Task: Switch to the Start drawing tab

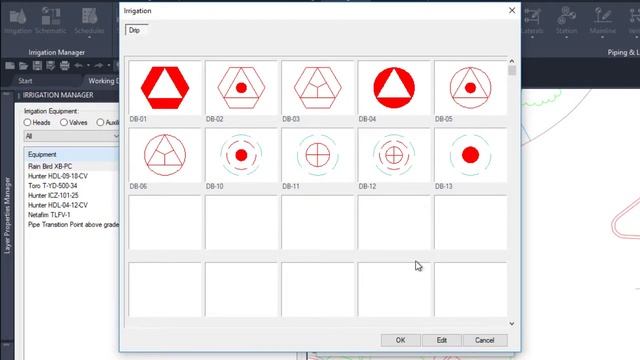Action: 25,81
